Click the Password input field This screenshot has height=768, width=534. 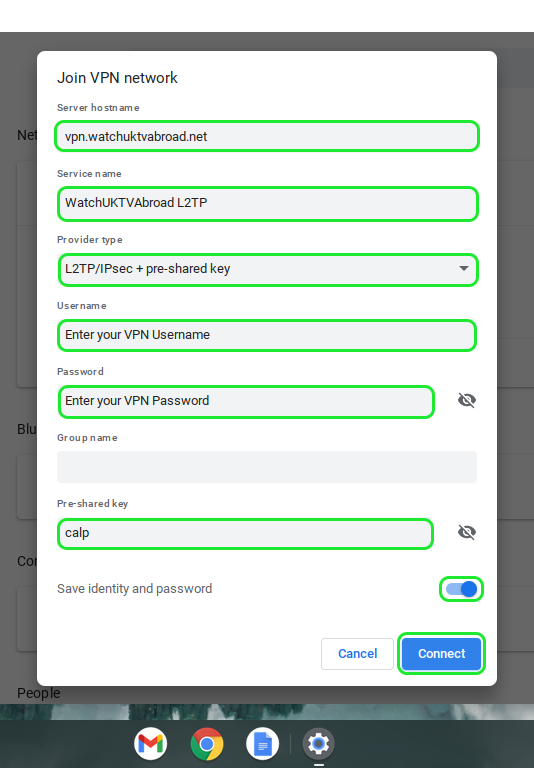tap(246, 401)
